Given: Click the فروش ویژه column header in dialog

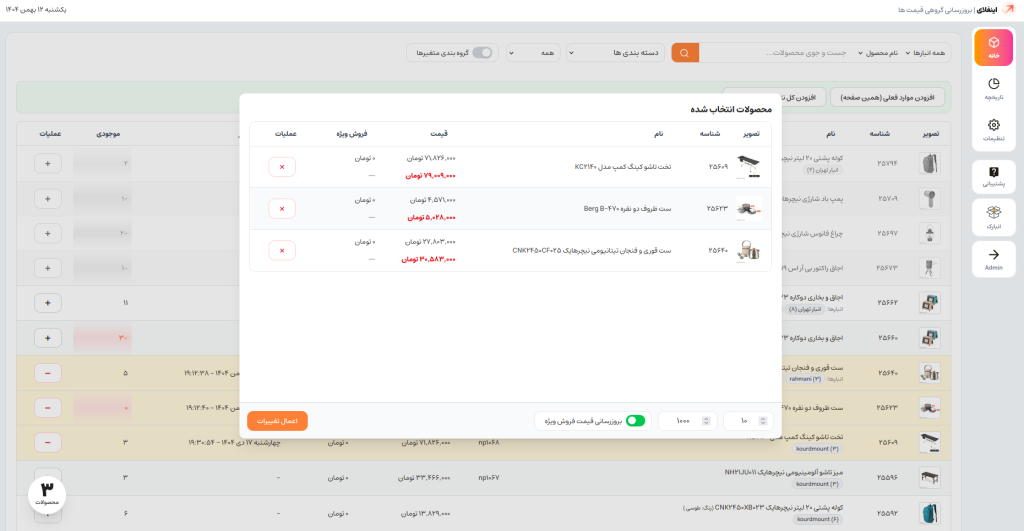Looking at the screenshot, I should pyautogui.click(x=352, y=134).
